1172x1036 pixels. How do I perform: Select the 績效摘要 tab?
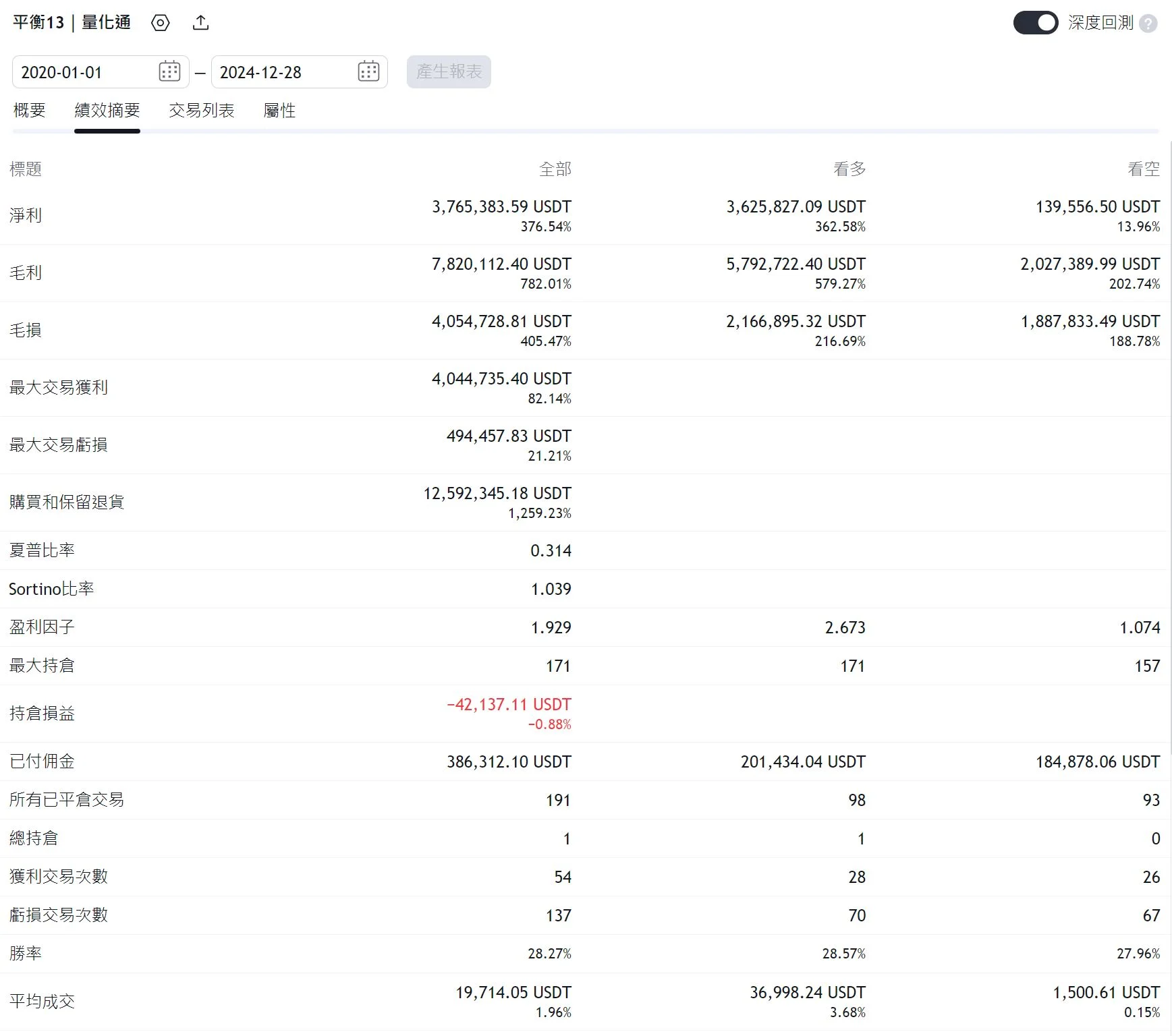[x=107, y=111]
